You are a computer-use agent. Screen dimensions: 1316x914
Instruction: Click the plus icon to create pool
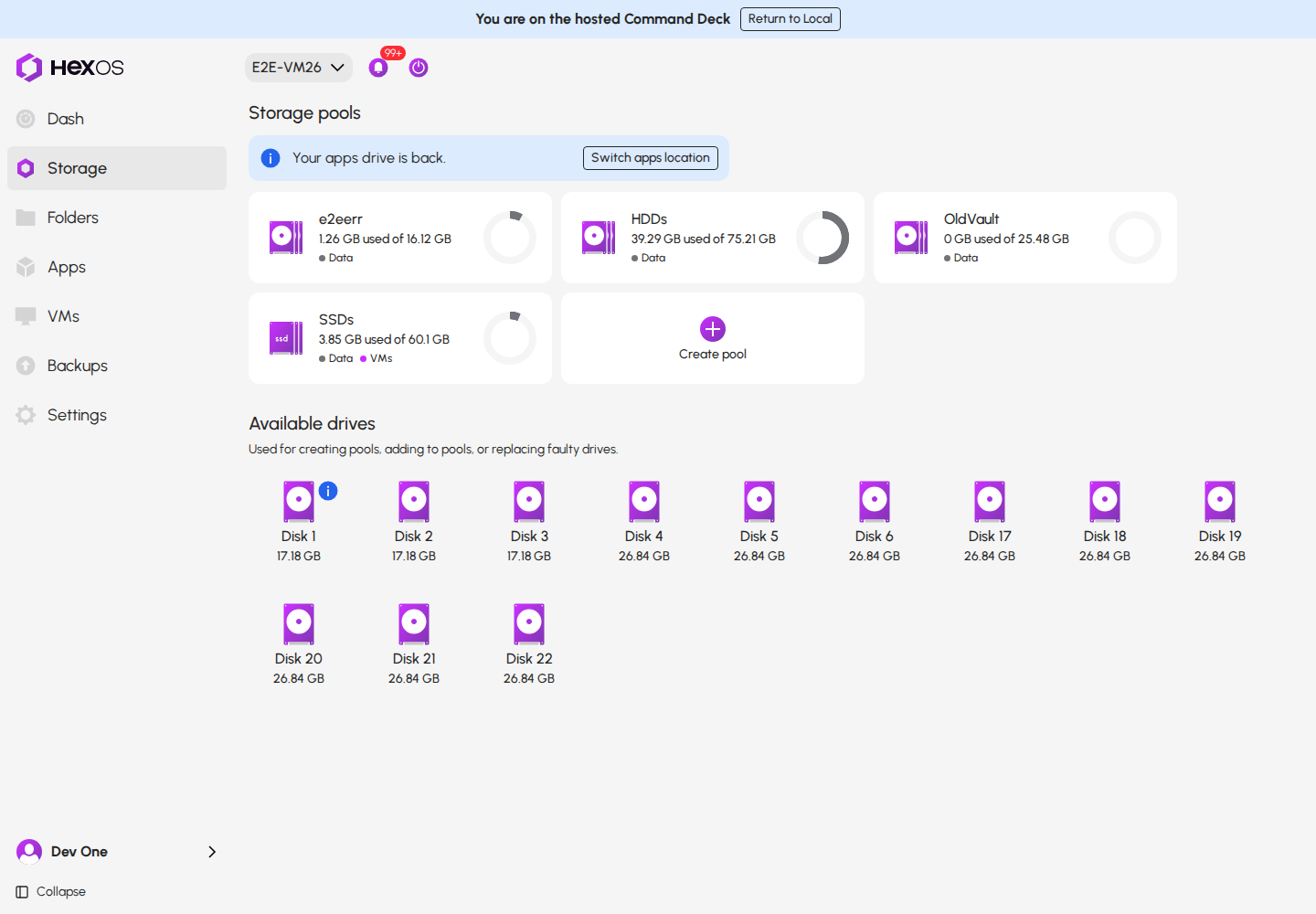pos(713,329)
